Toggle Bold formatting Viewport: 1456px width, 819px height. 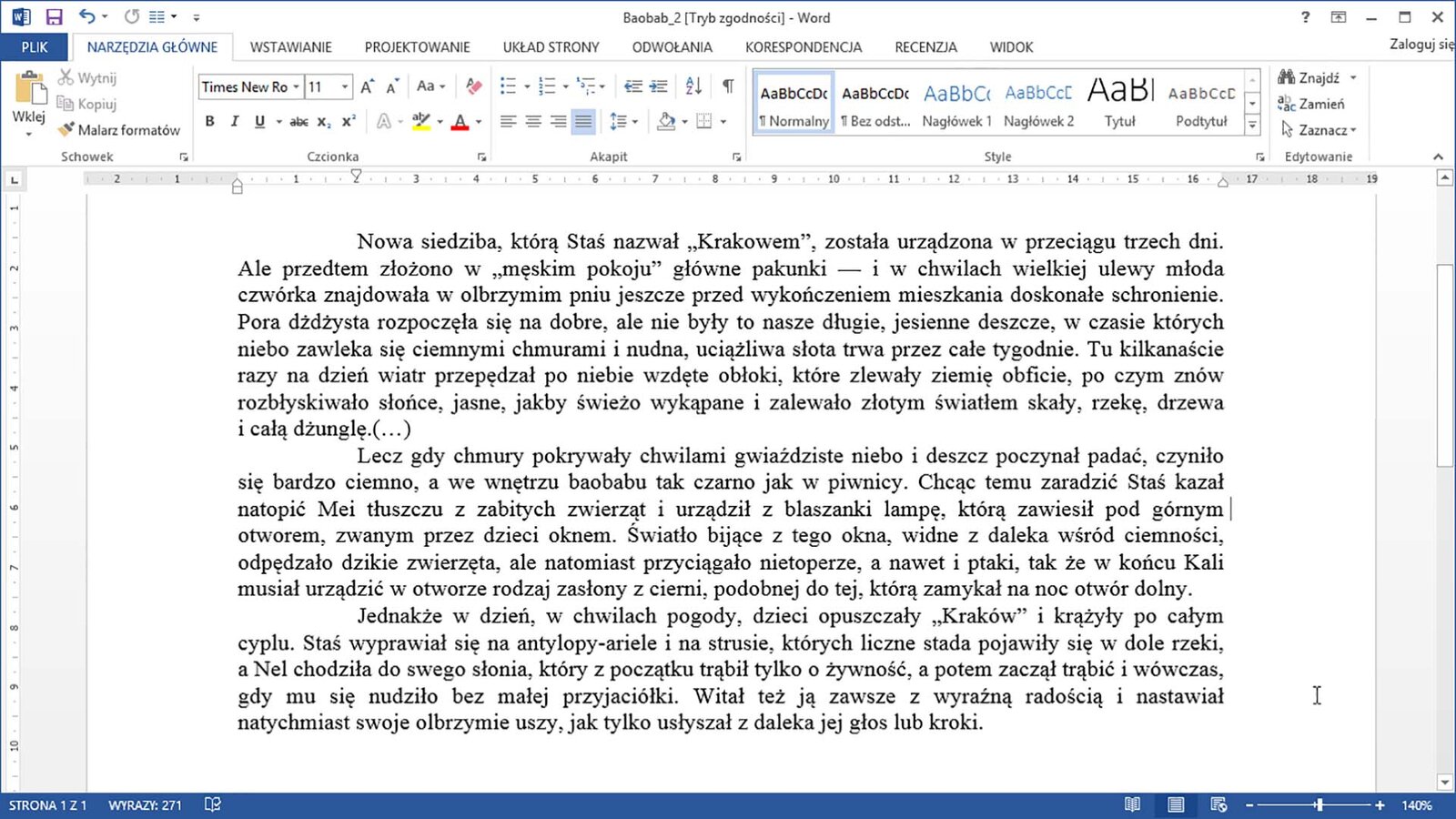click(x=209, y=121)
